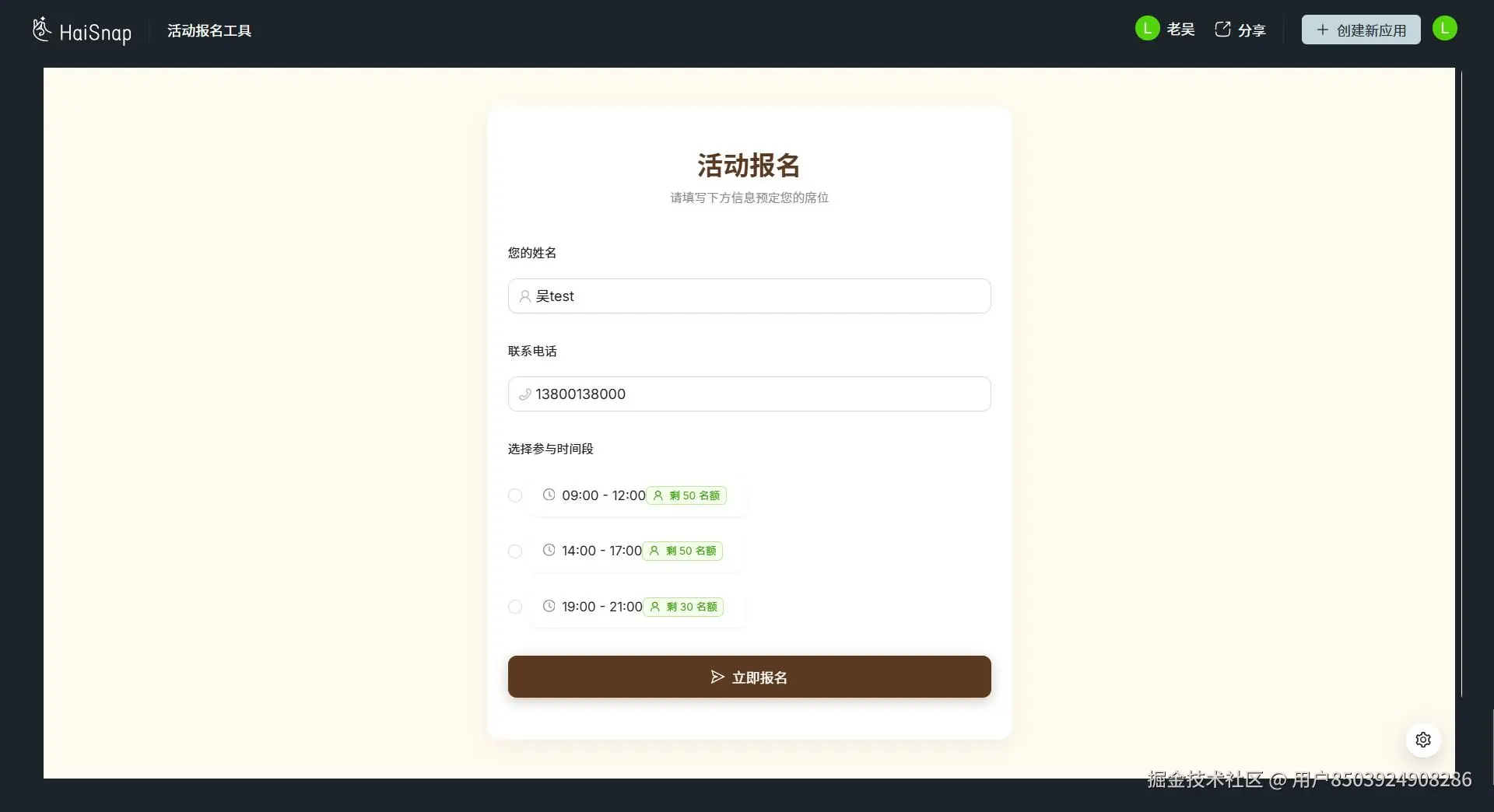Click the share arrow icon
Image resolution: width=1494 pixels, height=812 pixels.
(x=1222, y=30)
